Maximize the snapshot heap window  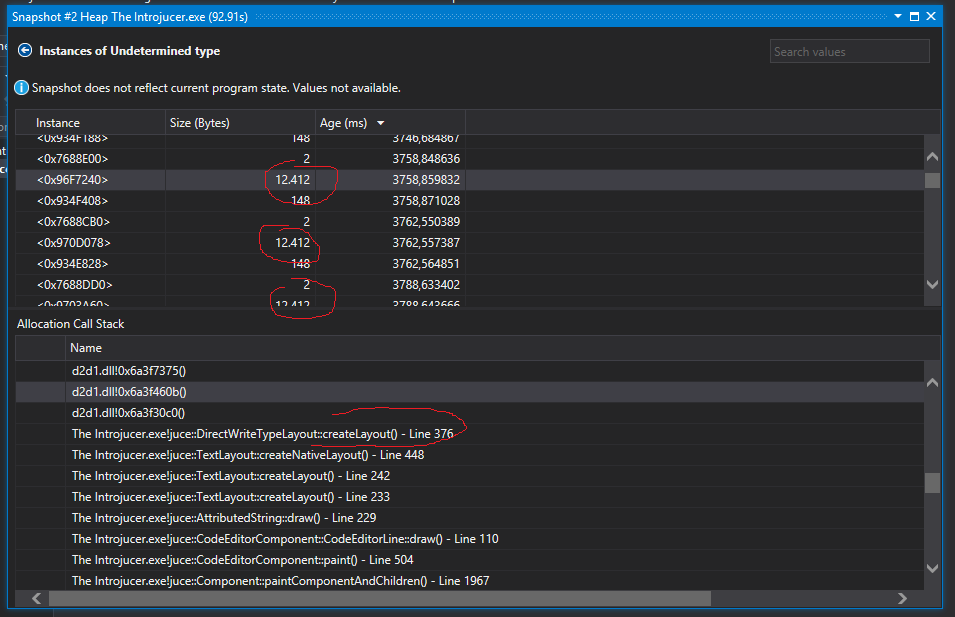pyautogui.click(x=914, y=16)
